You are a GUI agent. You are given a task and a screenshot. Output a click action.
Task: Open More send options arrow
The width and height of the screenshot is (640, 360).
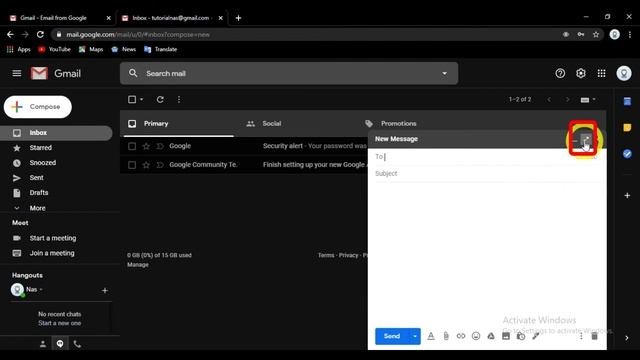[x=415, y=336]
